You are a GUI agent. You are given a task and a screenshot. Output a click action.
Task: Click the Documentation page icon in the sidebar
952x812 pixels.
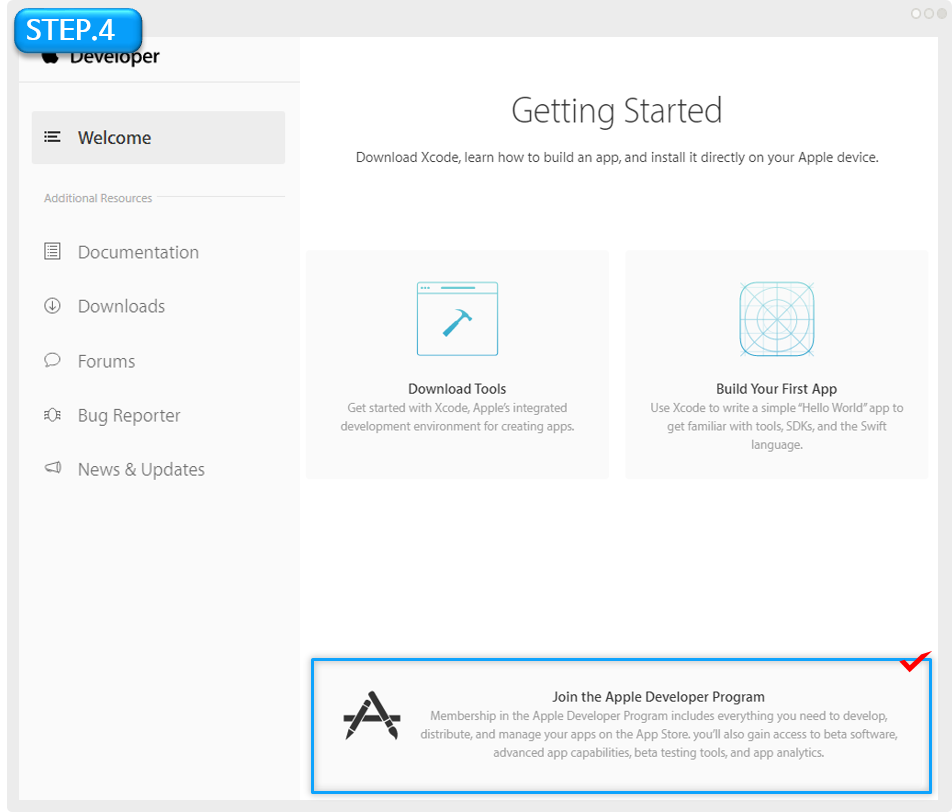[x=53, y=252]
